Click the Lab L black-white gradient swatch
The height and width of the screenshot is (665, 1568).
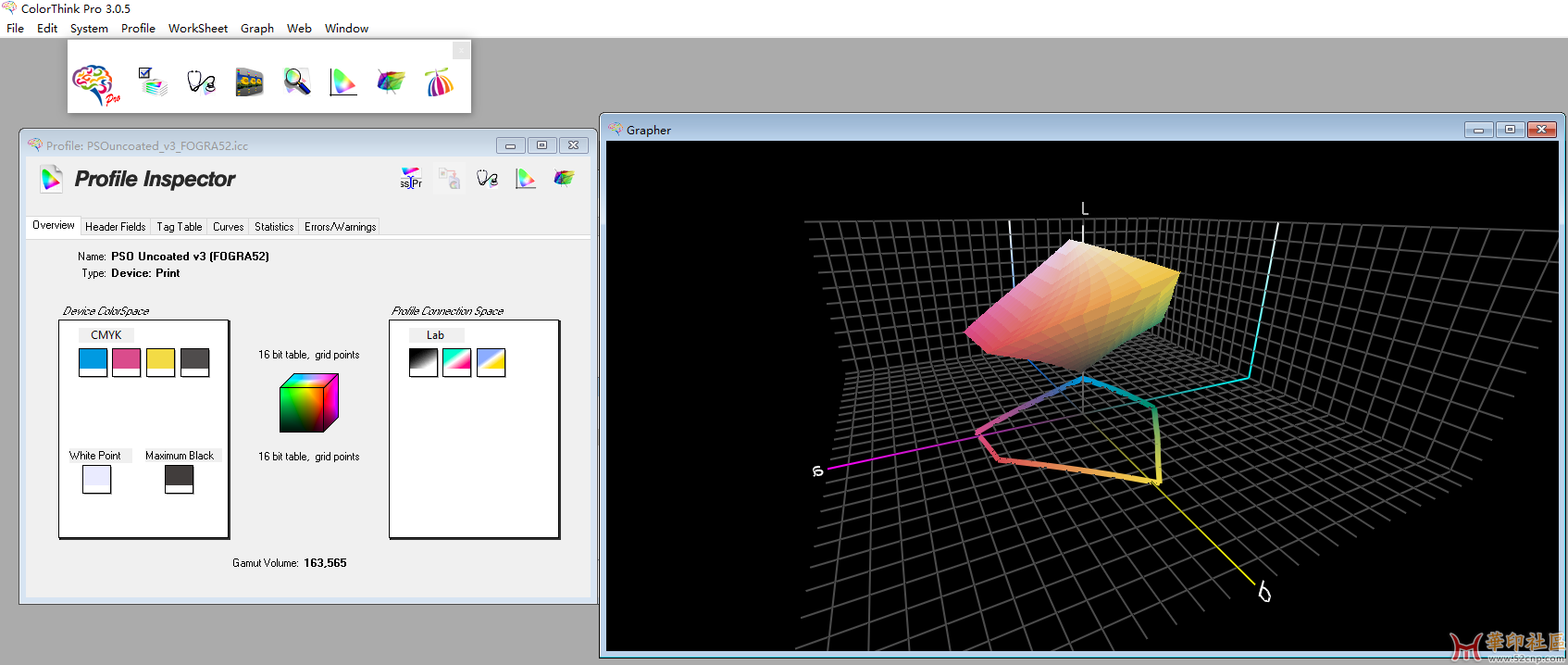pos(424,362)
